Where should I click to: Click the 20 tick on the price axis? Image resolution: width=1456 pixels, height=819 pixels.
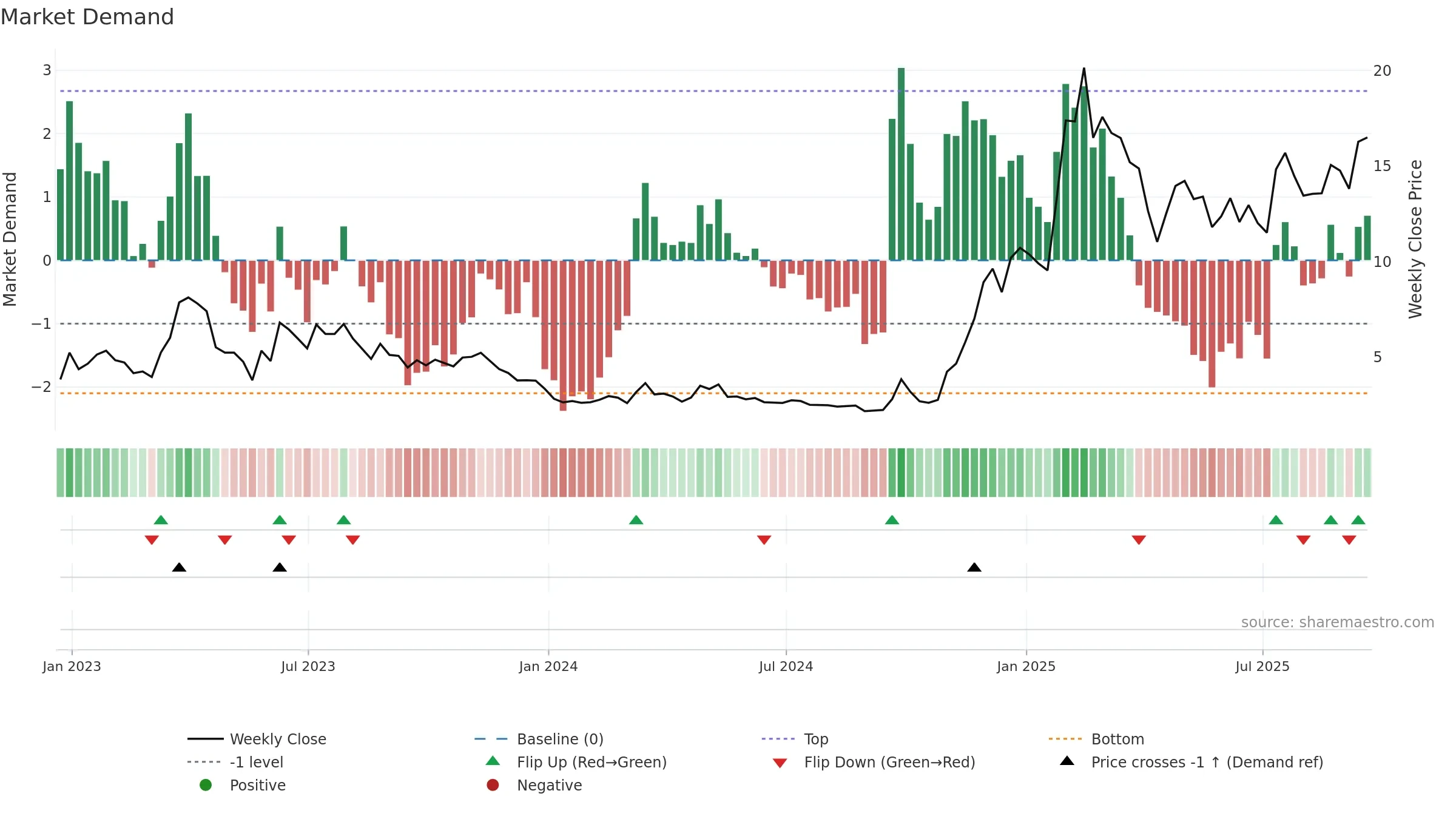[1382, 71]
